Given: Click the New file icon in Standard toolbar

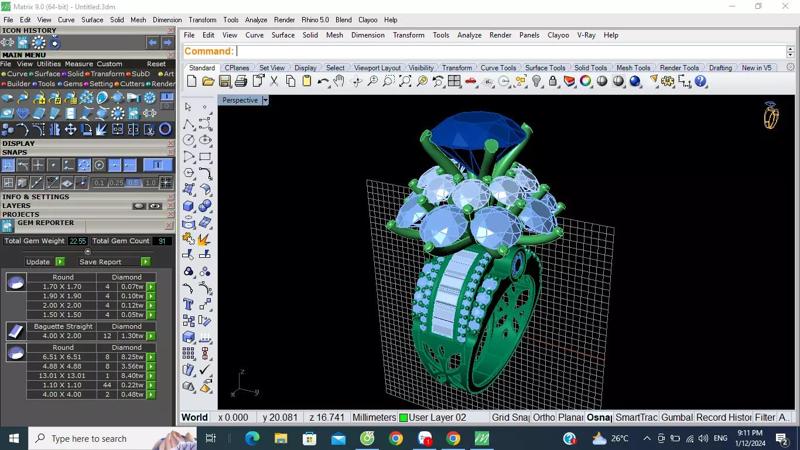Looking at the screenshot, I should [x=192, y=81].
